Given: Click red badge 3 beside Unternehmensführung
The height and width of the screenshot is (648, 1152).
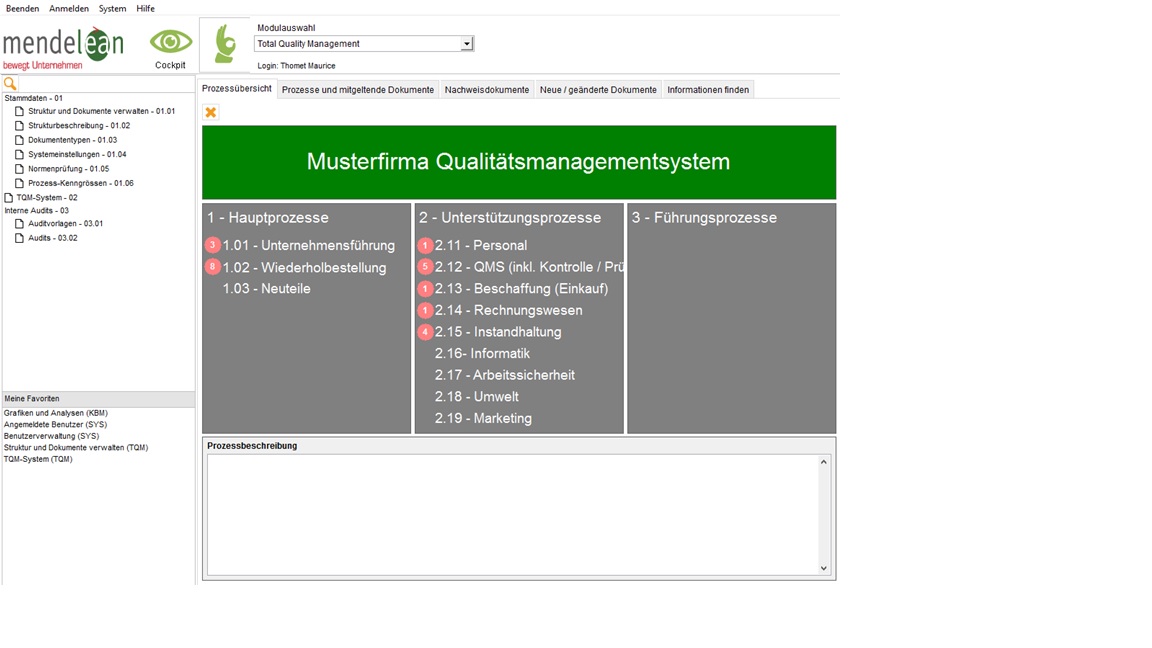Looking at the screenshot, I should click(x=212, y=245).
